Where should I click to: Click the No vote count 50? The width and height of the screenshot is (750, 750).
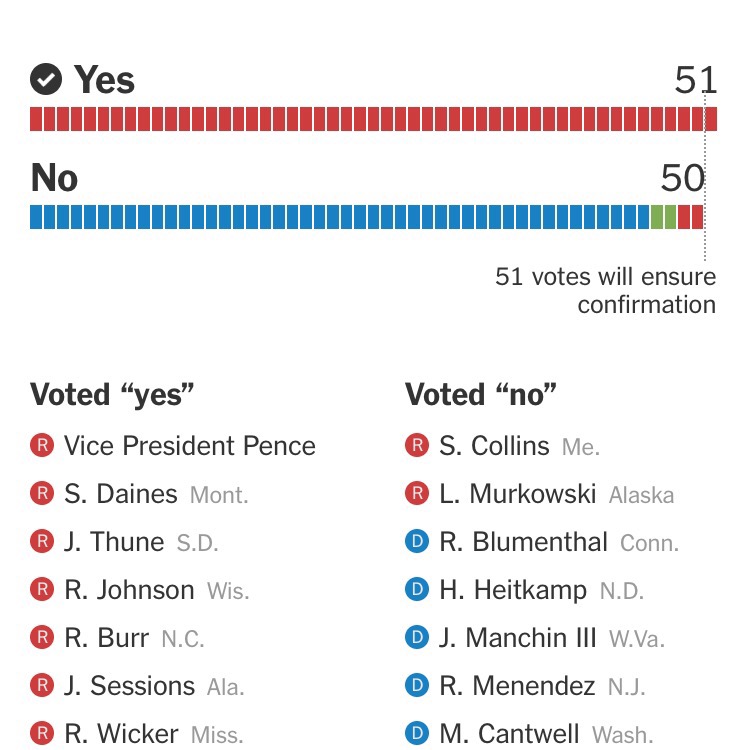[x=683, y=178]
